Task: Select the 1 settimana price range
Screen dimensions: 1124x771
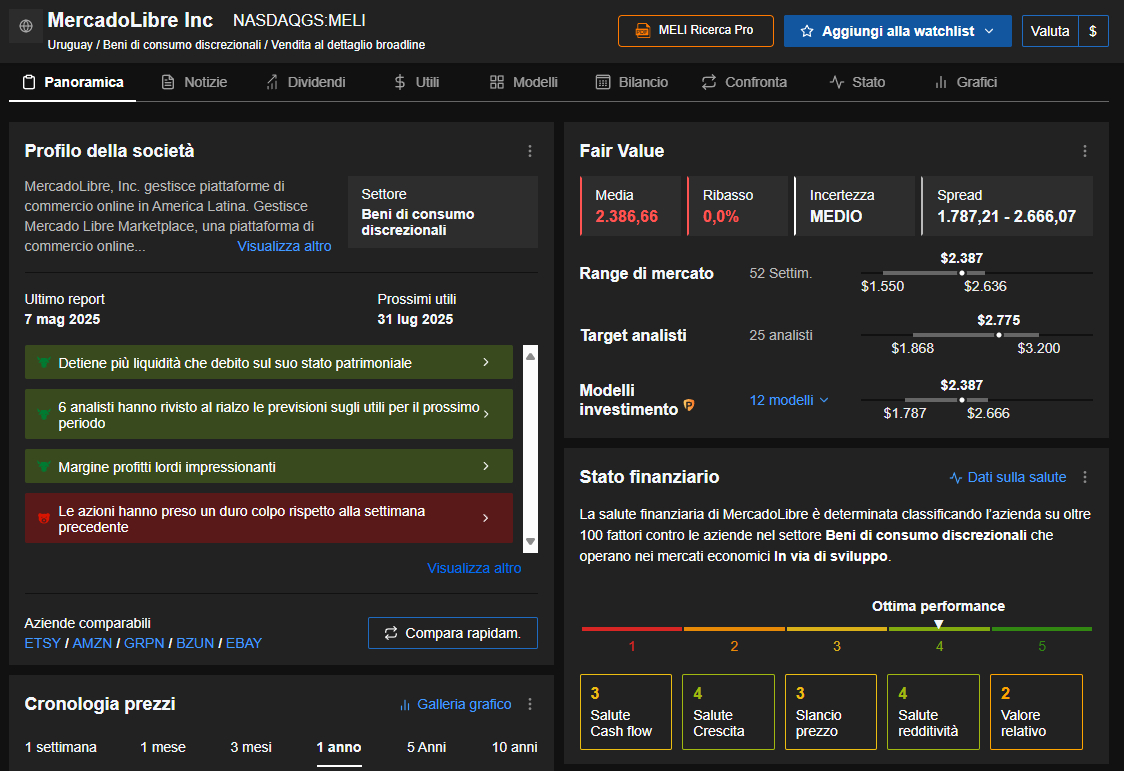Action: point(61,747)
